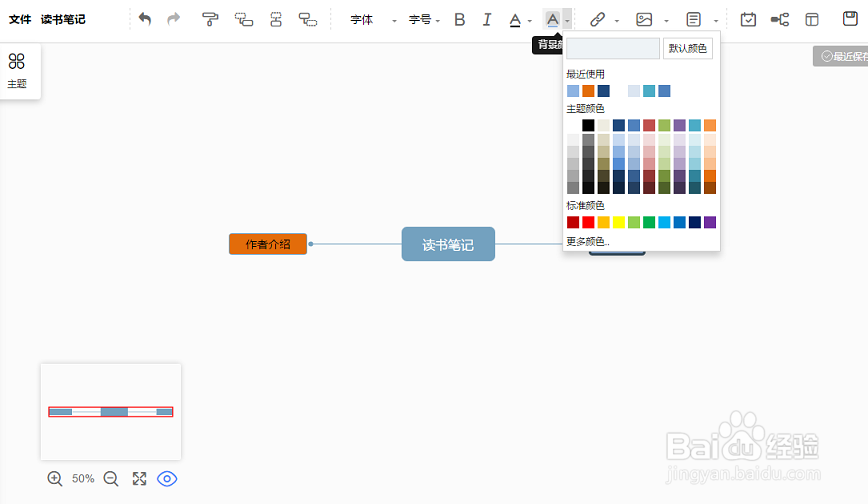868x504 pixels.
Task: Open the template layout icon
Action: click(x=812, y=20)
